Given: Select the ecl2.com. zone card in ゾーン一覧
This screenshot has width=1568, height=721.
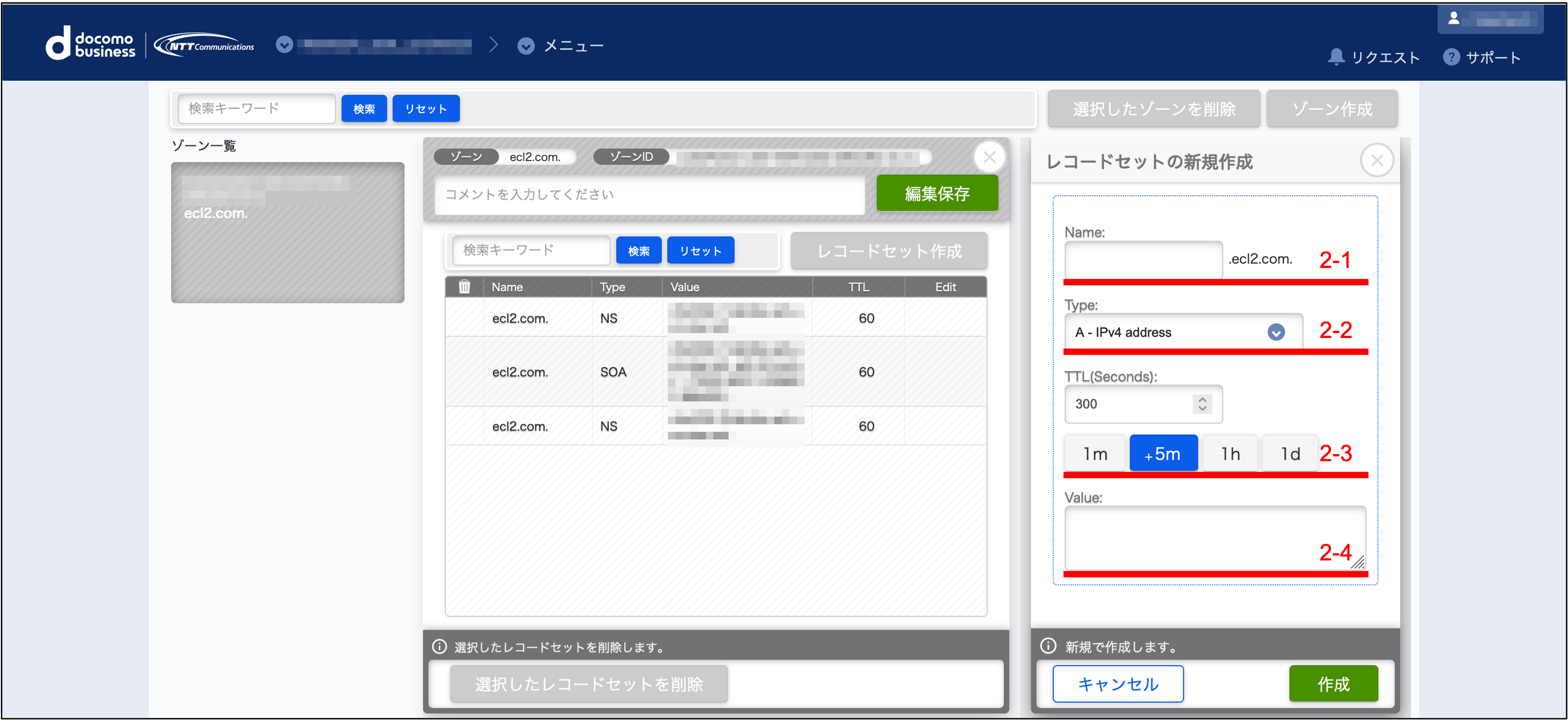Looking at the screenshot, I should (x=287, y=232).
